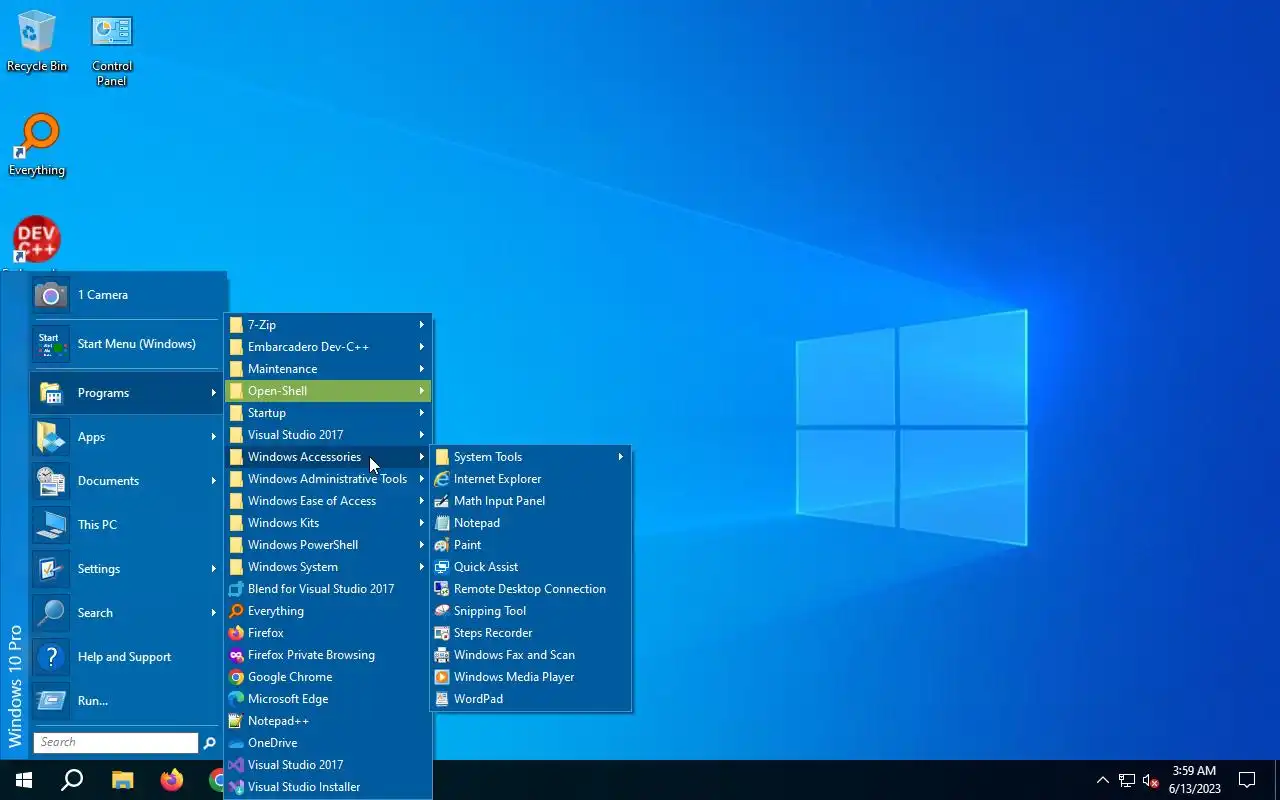Click the start menu Search input field
This screenshot has height=800, width=1280.
tap(116, 742)
